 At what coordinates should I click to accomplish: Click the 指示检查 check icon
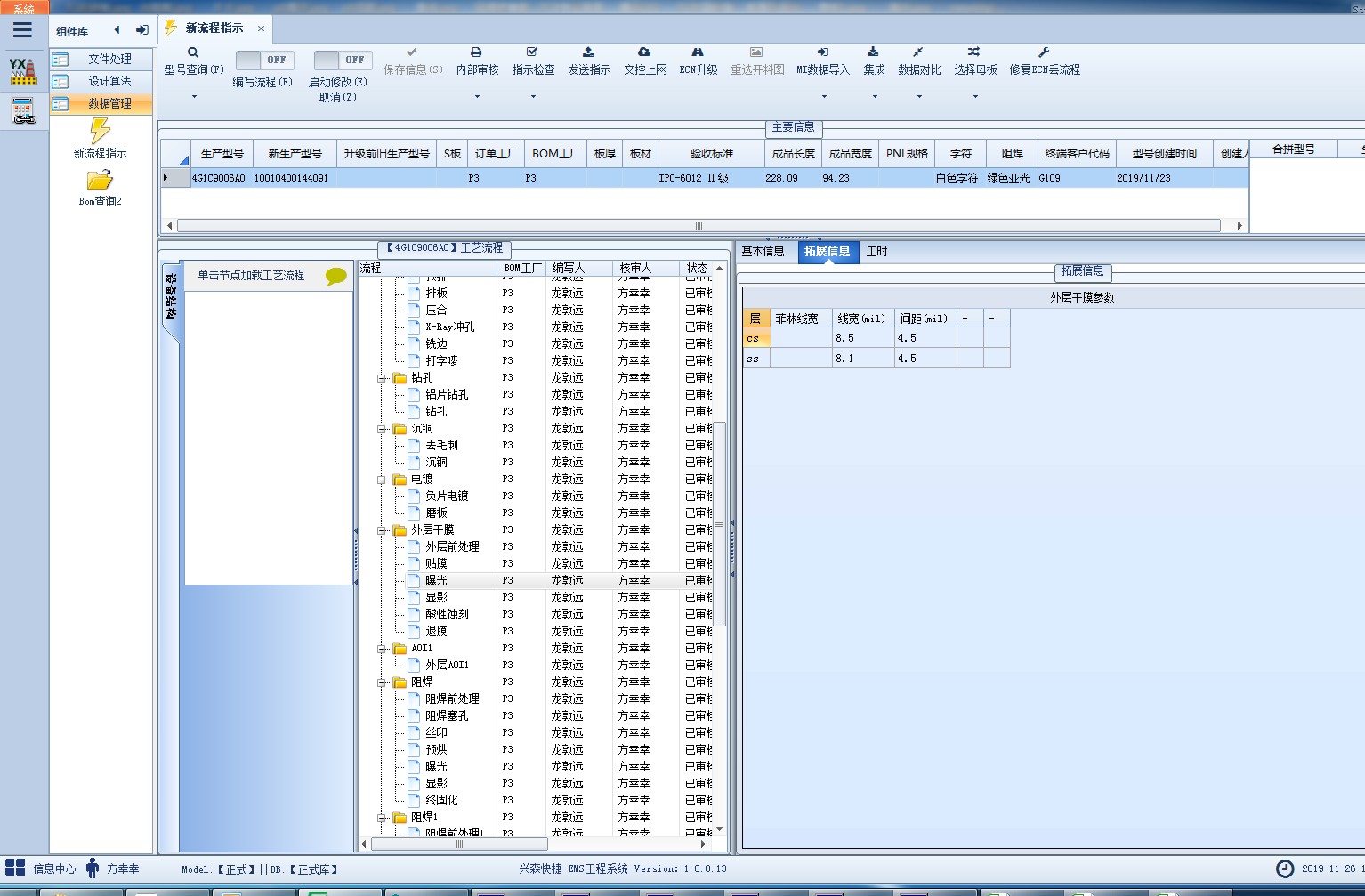click(532, 52)
